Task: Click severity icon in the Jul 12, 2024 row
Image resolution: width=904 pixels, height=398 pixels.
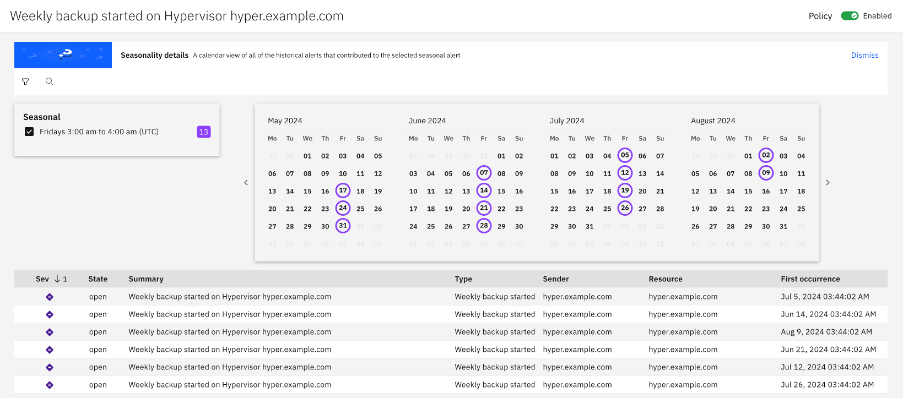Action: click(50, 367)
